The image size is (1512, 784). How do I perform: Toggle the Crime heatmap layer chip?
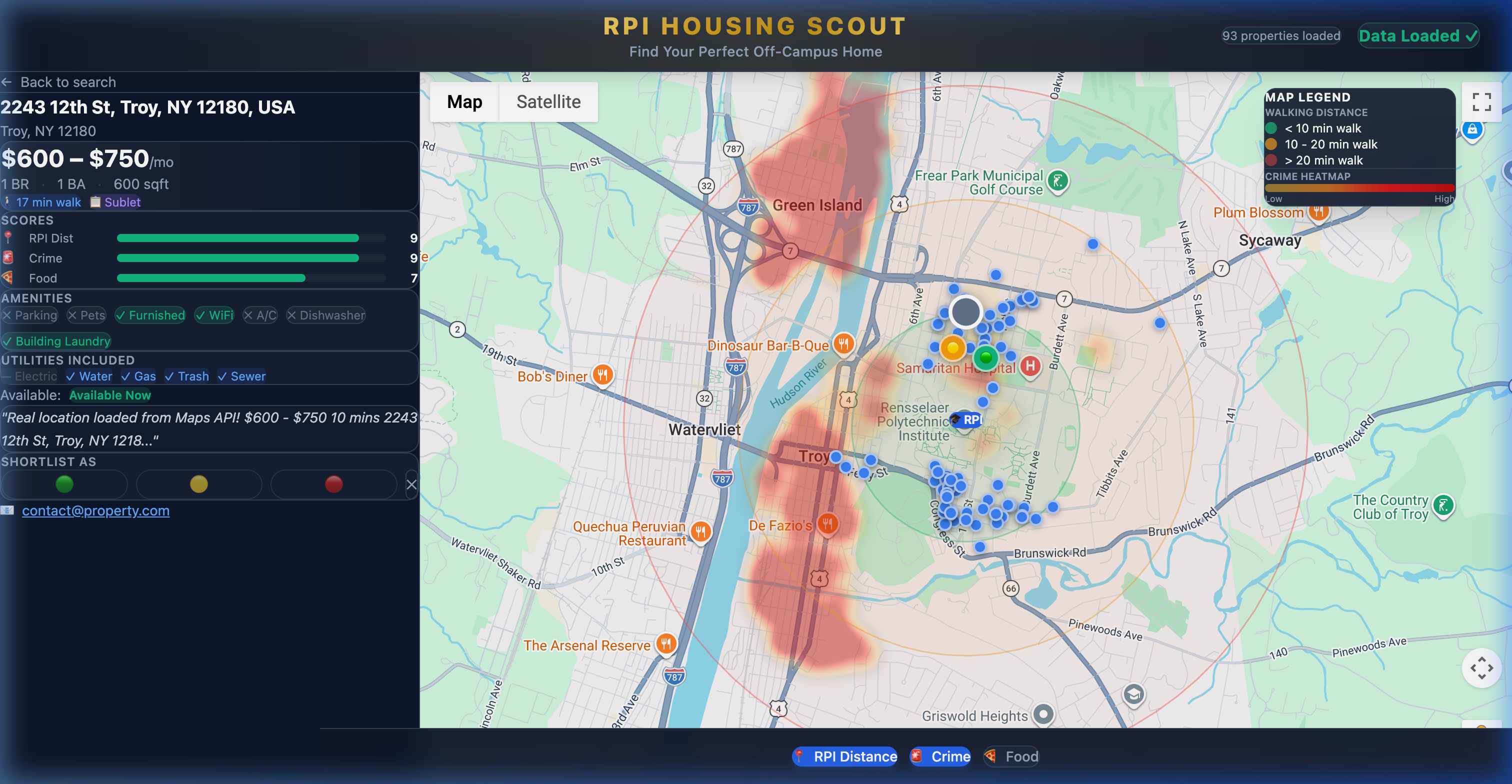940,756
